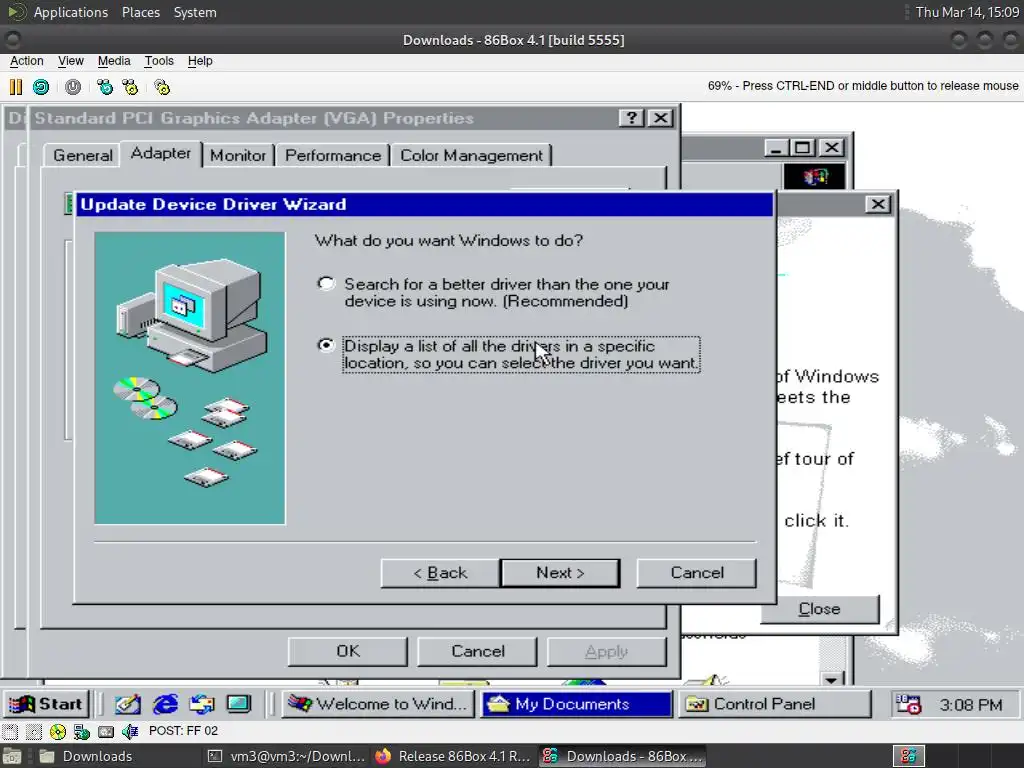
Task: Launch Internet Explorer from Quick Launch
Action: [x=165, y=704]
